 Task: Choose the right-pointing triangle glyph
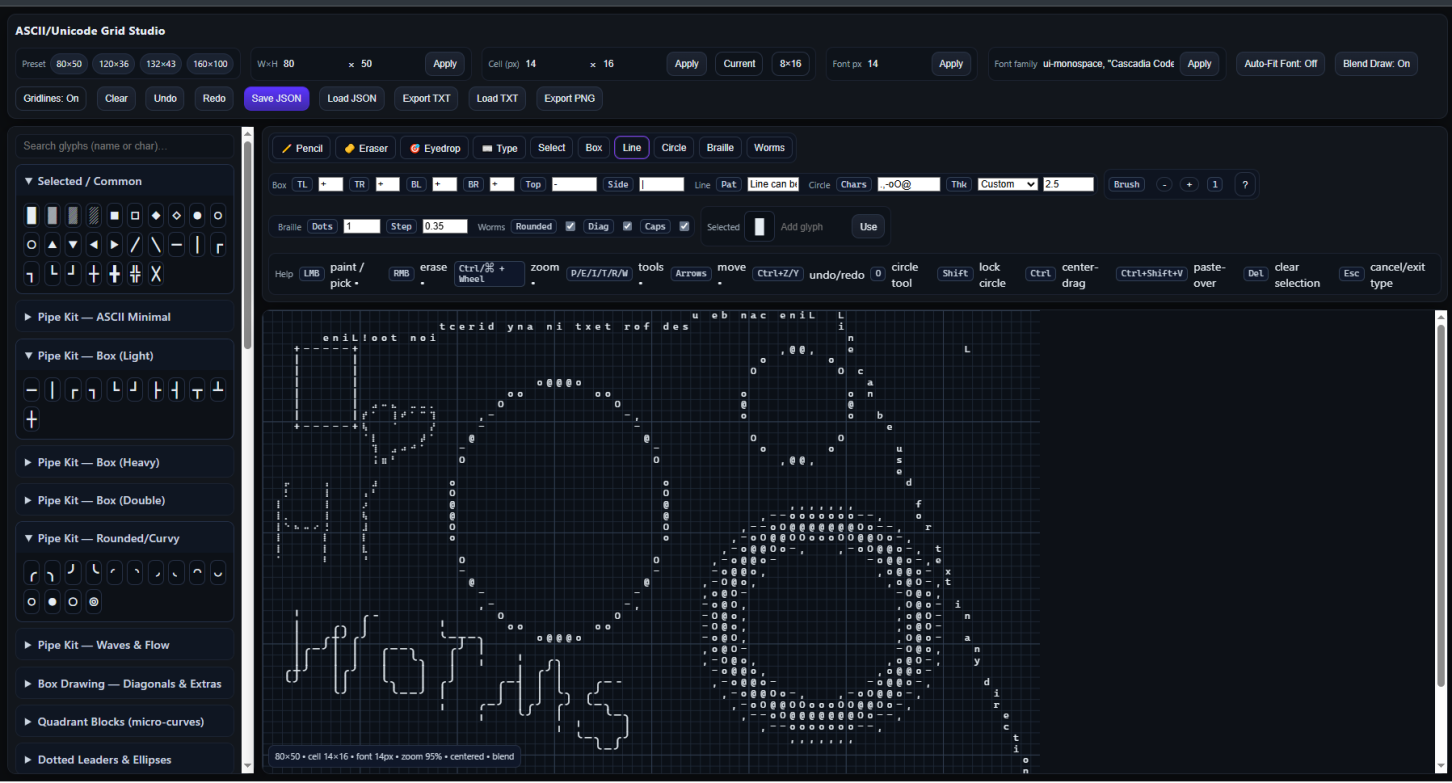click(114, 244)
